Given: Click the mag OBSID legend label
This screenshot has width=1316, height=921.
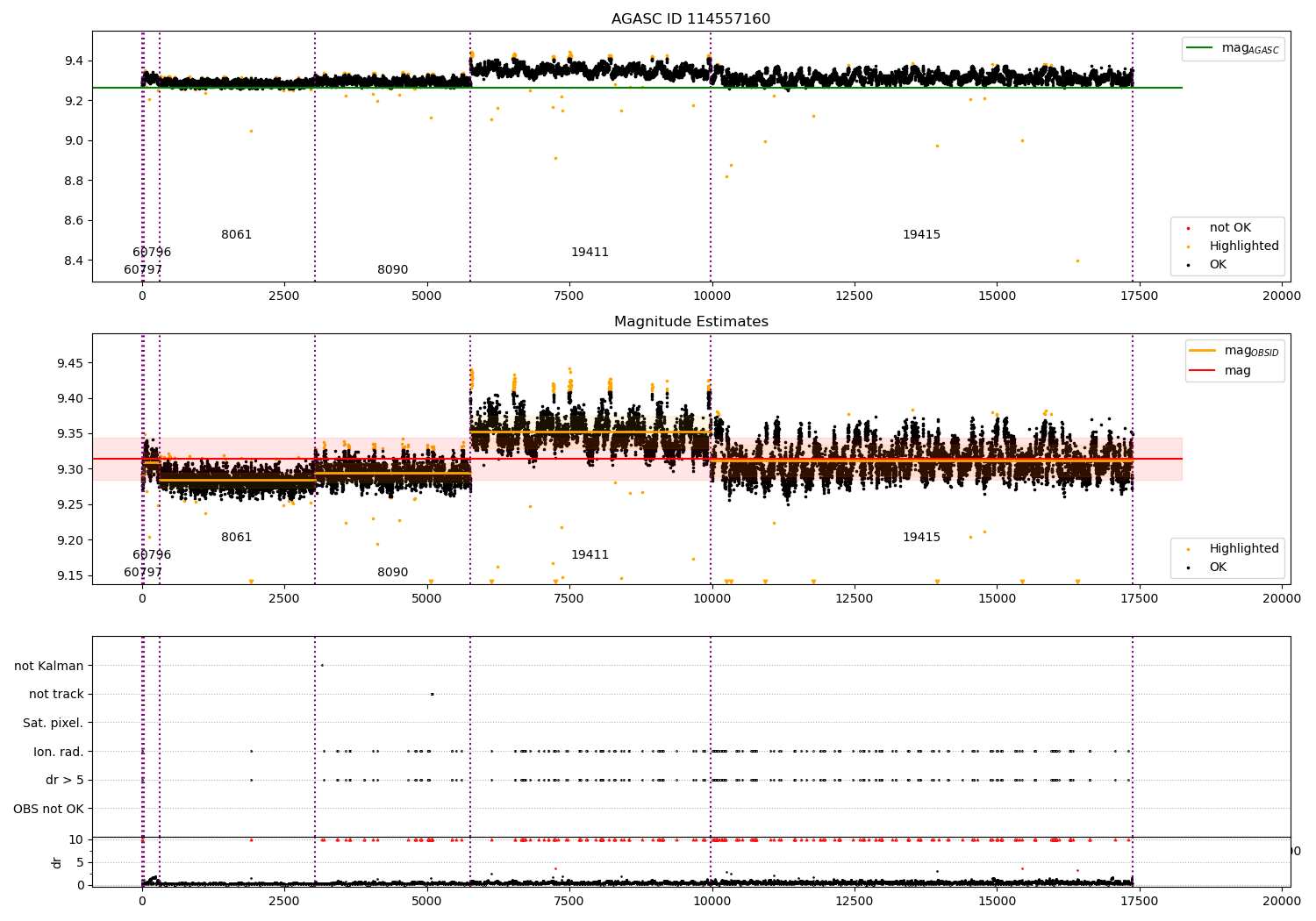Looking at the screenshot, I should pos(1252,351).
